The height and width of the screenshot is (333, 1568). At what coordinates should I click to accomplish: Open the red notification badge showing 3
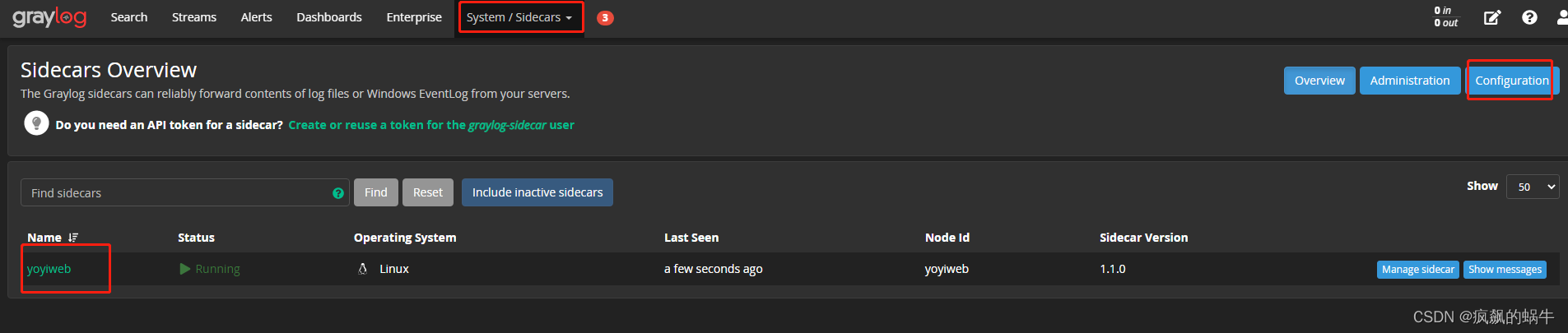coord(605,17)
